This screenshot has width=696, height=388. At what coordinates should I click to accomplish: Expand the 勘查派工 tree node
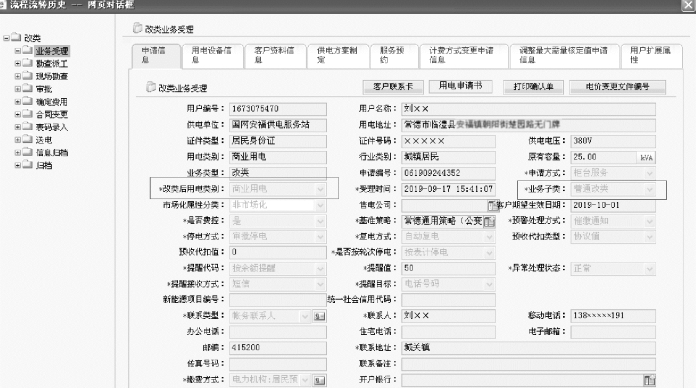[17, 63]
